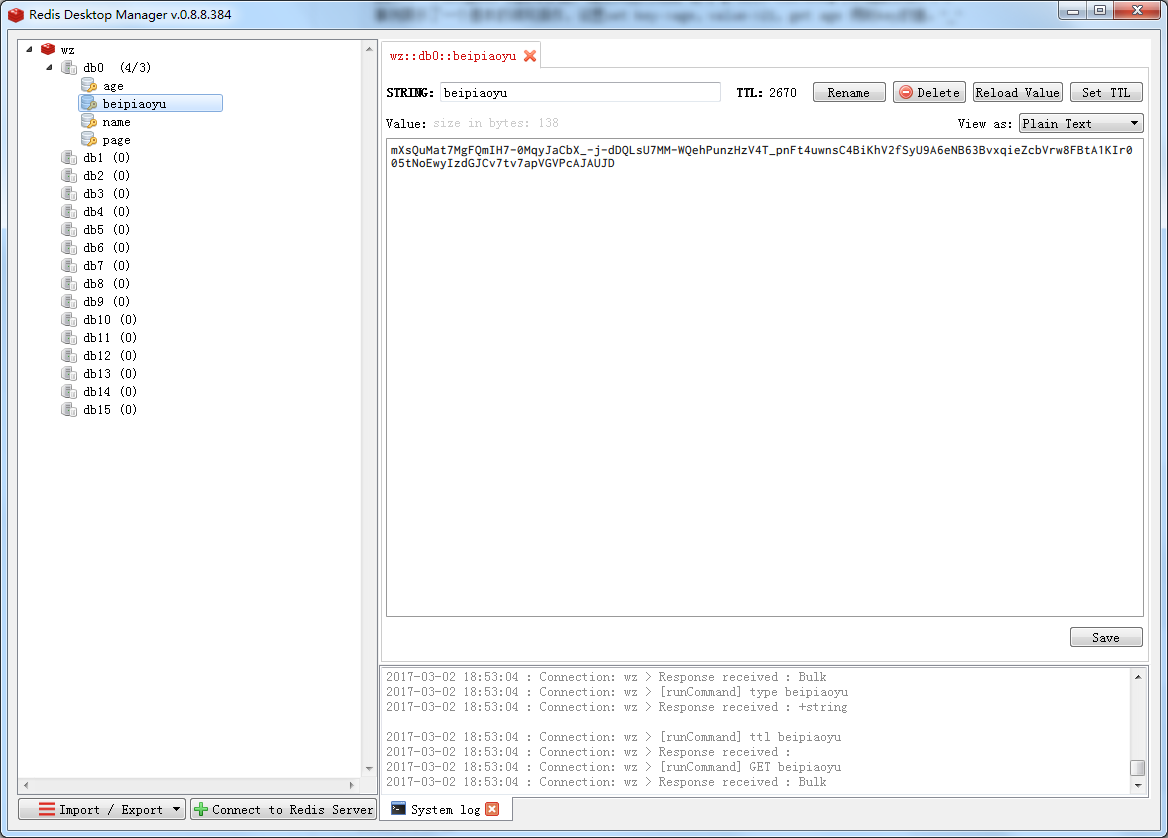Select the page key in tree
1168x838 pixels.
[116, 139]
